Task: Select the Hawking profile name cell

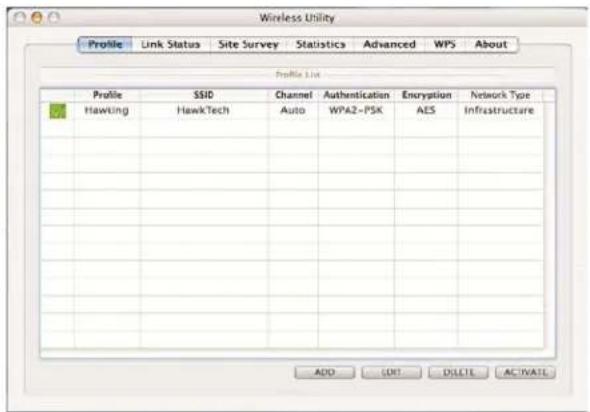Action: pos(107,111)
